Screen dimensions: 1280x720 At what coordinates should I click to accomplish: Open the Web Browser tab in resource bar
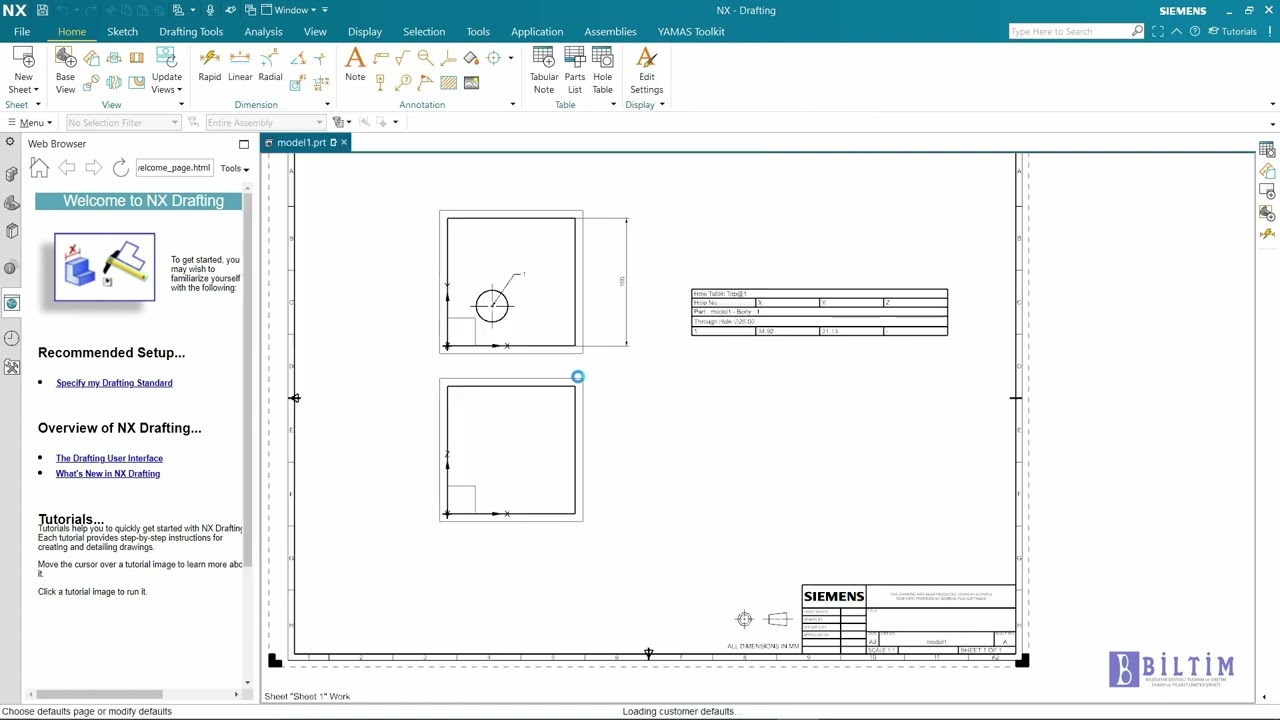pos(11,303)
